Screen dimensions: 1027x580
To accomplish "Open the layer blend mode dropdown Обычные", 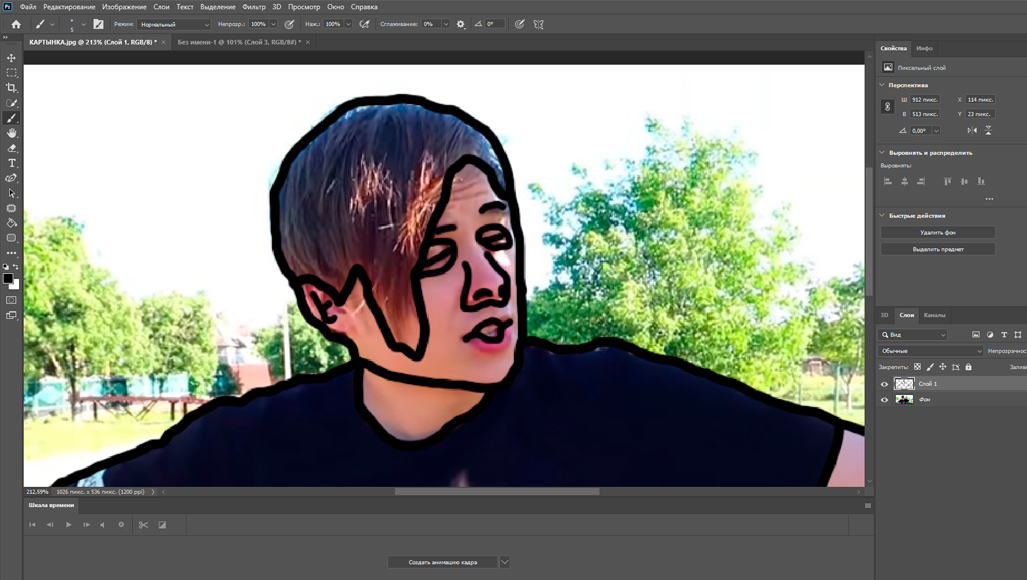I will (x=931, y=351).
